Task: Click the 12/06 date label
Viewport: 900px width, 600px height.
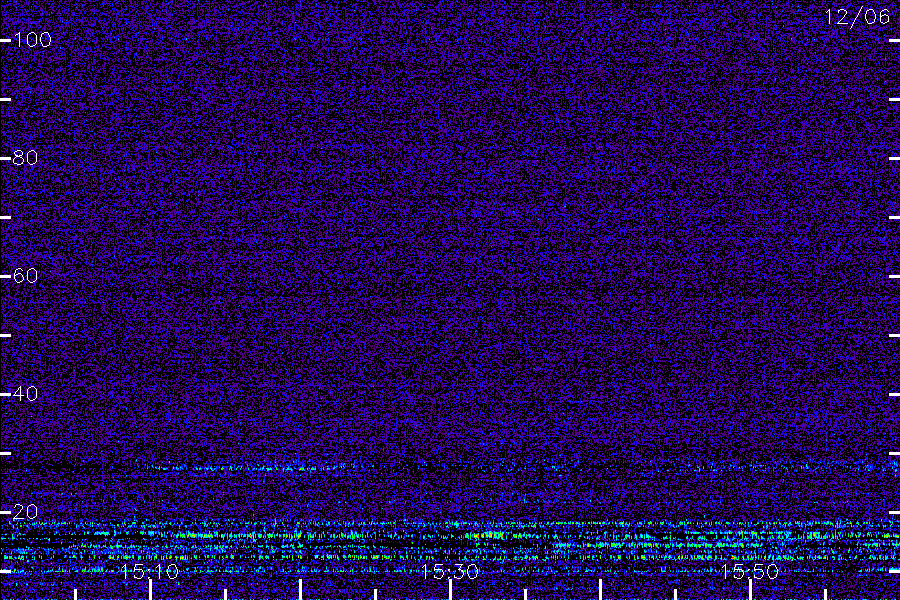Action: (x=857, y=17)
